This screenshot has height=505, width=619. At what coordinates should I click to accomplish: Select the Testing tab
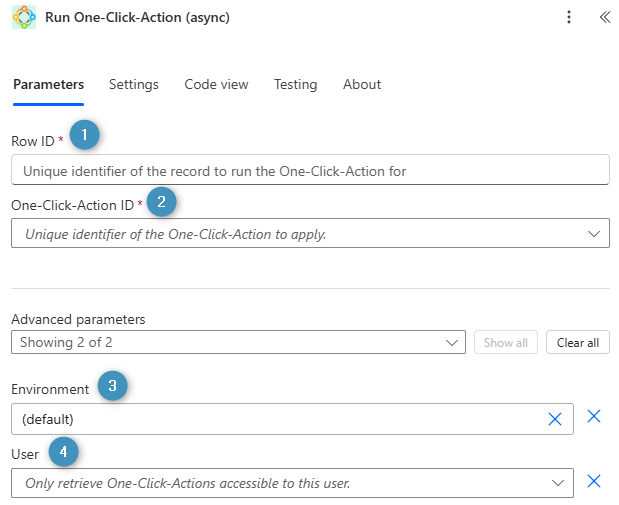(x=295, y=85)
